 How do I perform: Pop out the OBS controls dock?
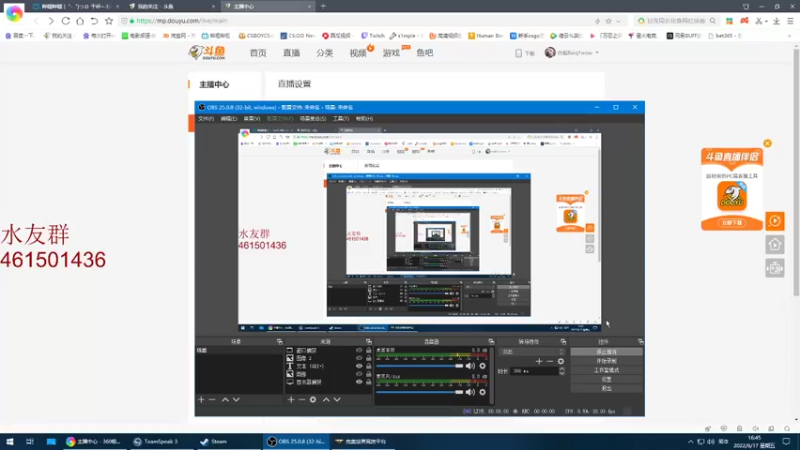[640, 341]
